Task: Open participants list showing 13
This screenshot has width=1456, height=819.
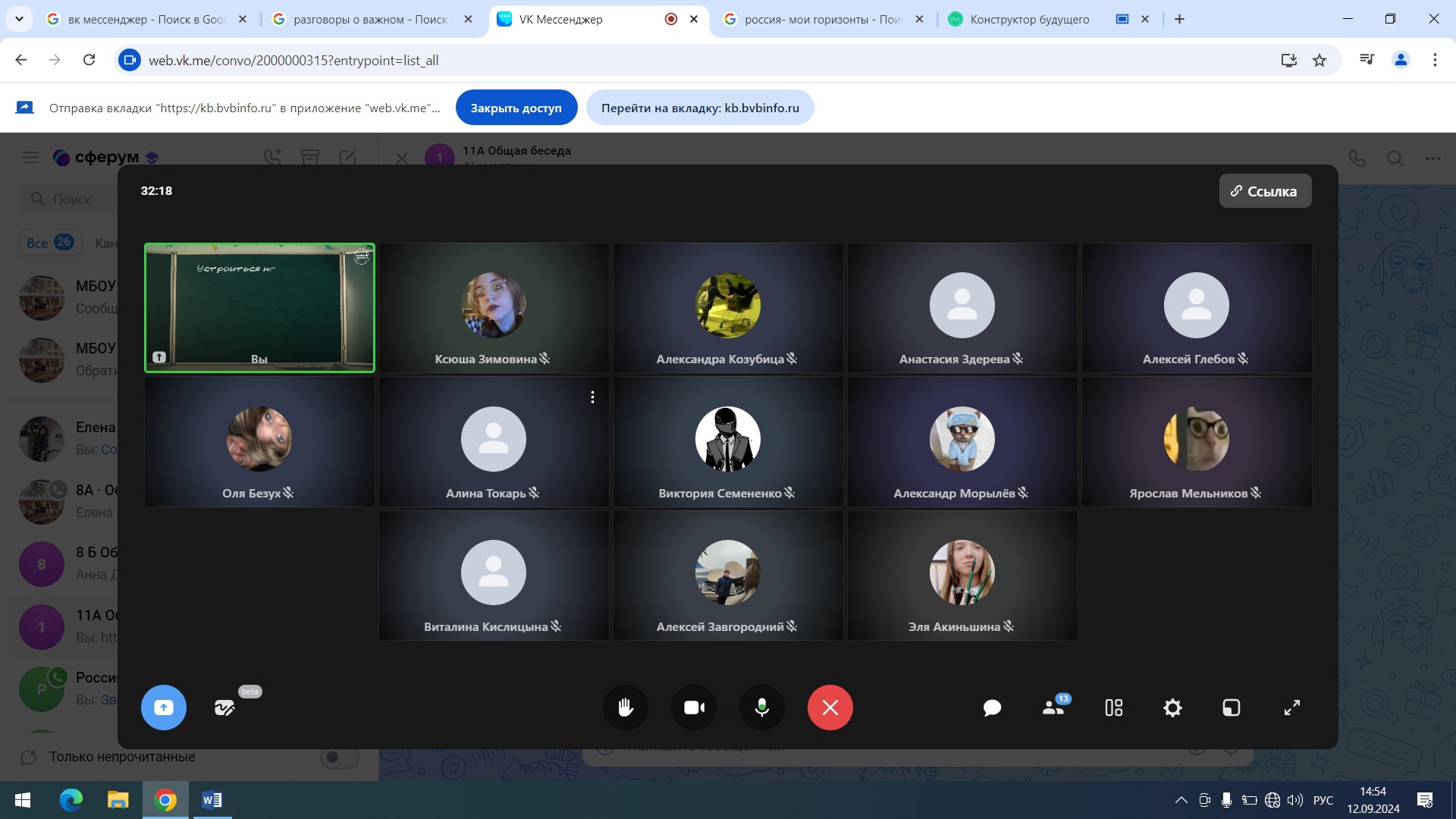Action: [1054, 707]
